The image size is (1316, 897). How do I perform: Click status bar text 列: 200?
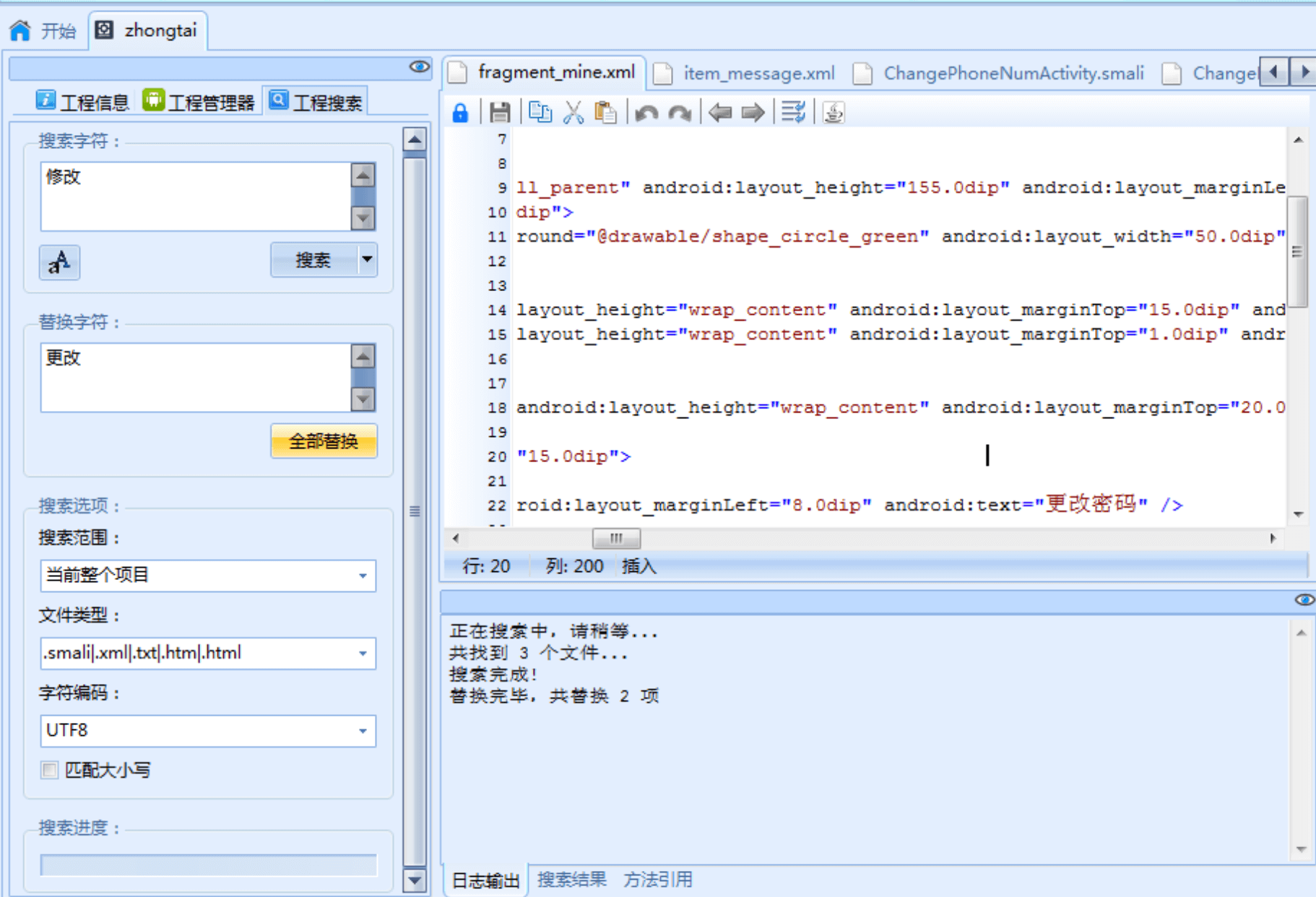click(575, 566)
